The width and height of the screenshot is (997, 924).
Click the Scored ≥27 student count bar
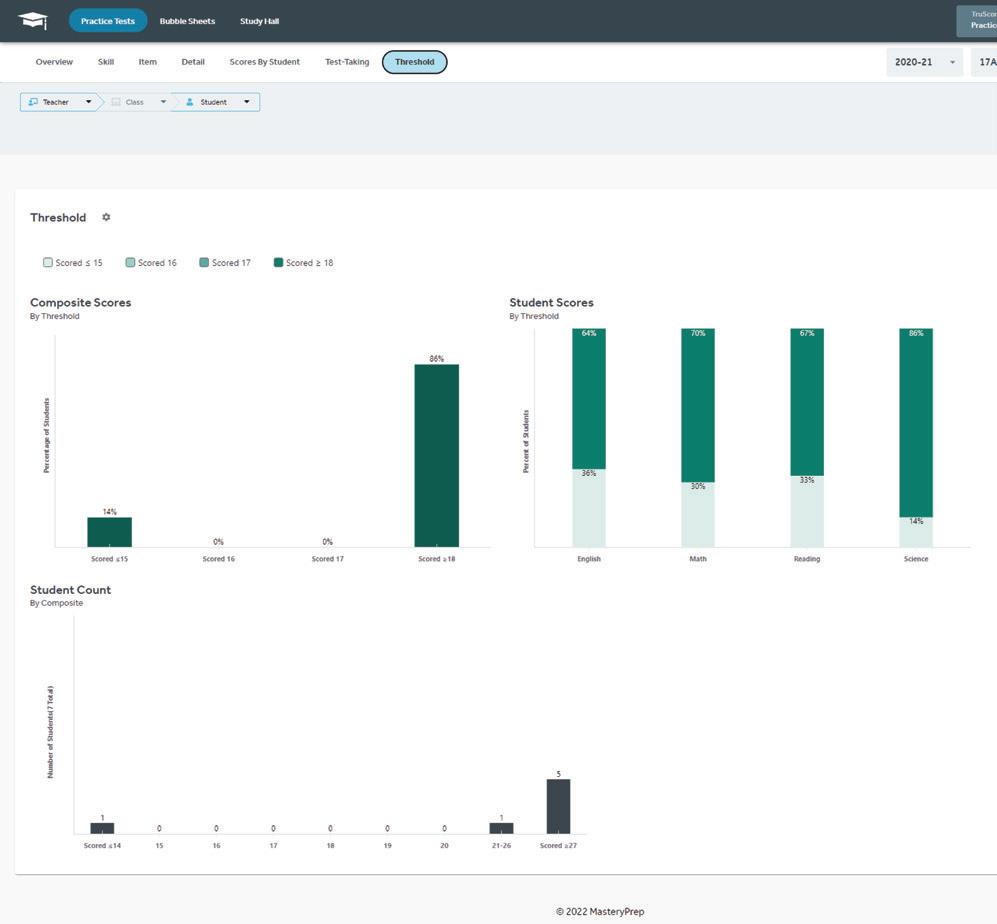pyautogui.click(x=558, y=806)
